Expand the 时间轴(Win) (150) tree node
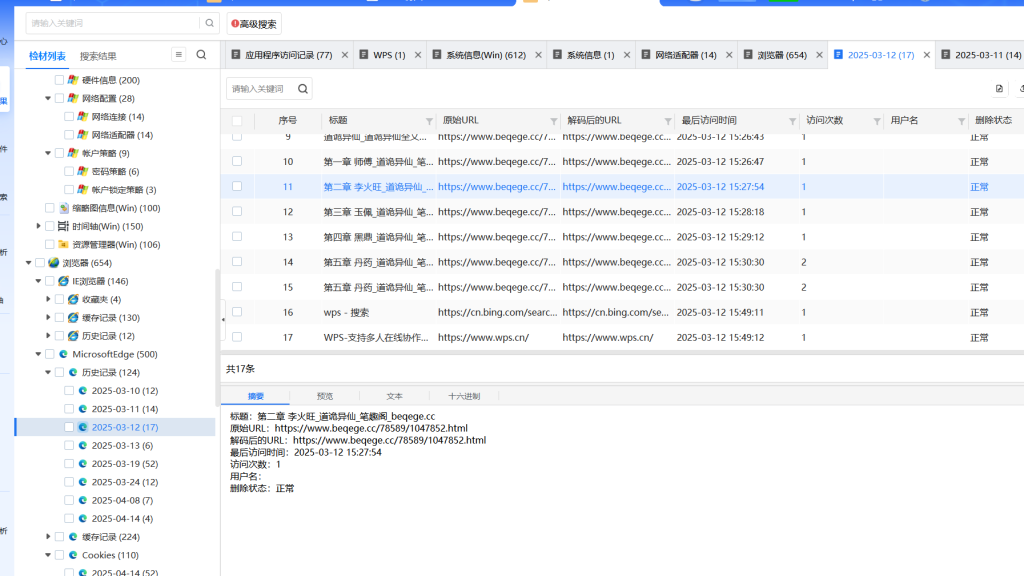 point(39,226)
